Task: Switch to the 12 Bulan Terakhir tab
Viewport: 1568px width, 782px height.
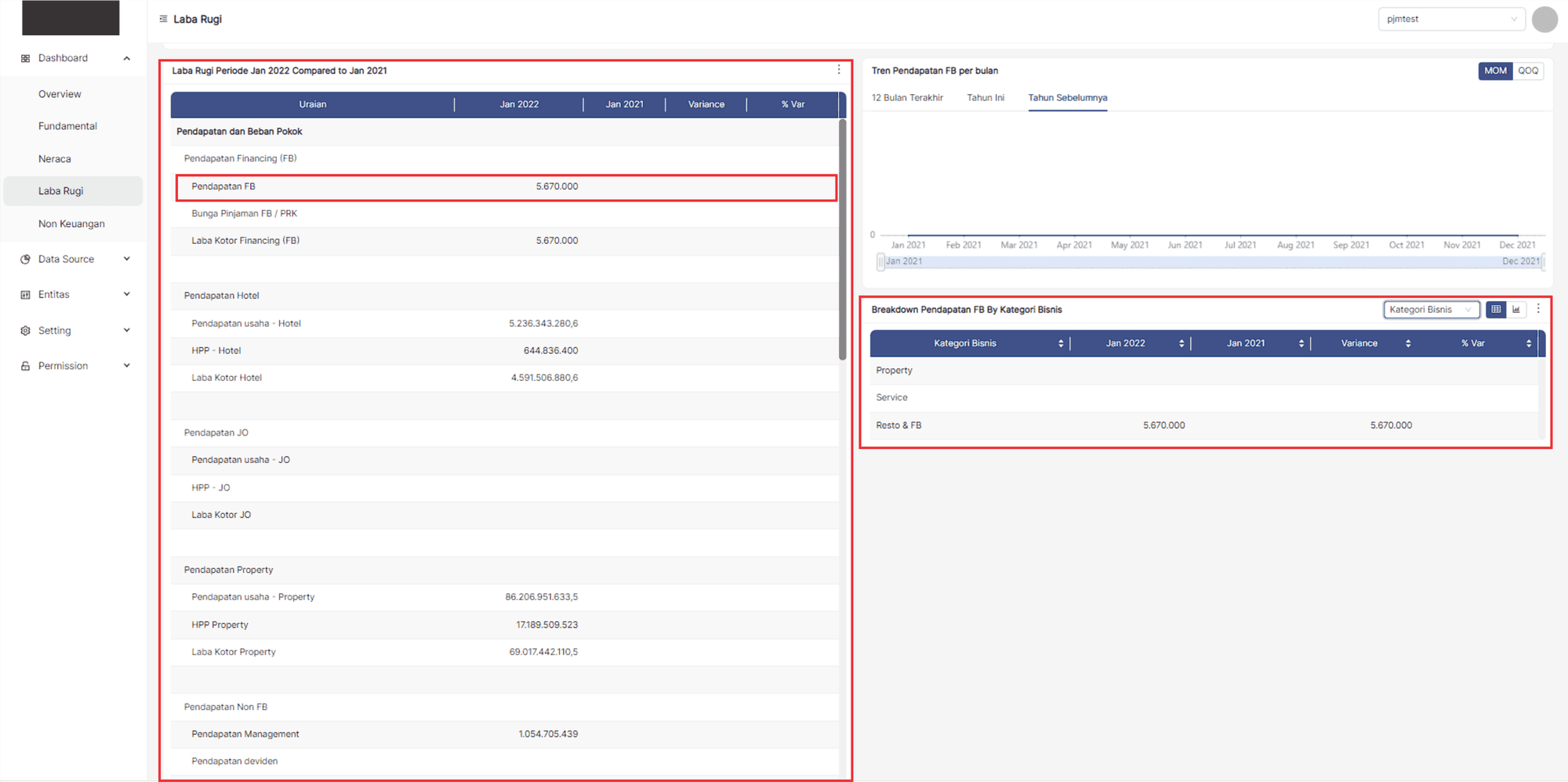Action: click(x=907, y=98)
